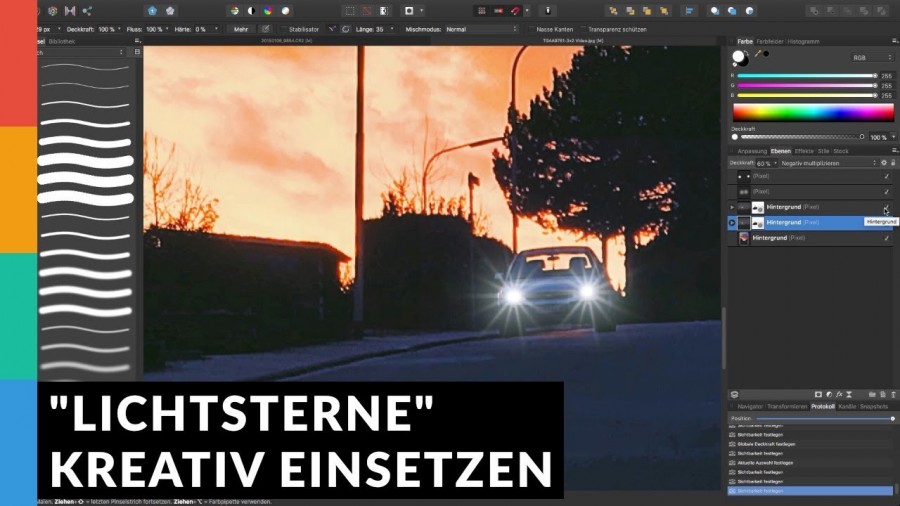Toggle the Quick Mask icon
Image resolution: width=900 pixels, height=506 pixels.
coord(409,11)
